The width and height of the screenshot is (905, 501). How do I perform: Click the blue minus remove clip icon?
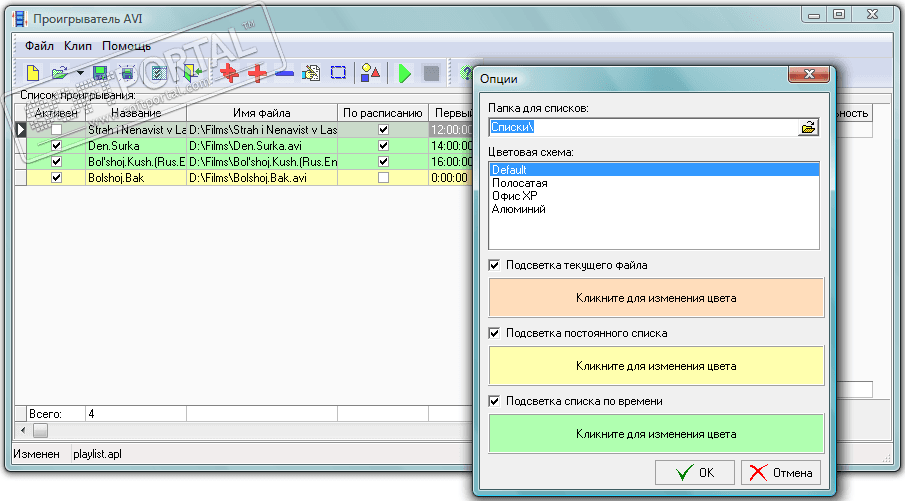(x=284, y=74)
